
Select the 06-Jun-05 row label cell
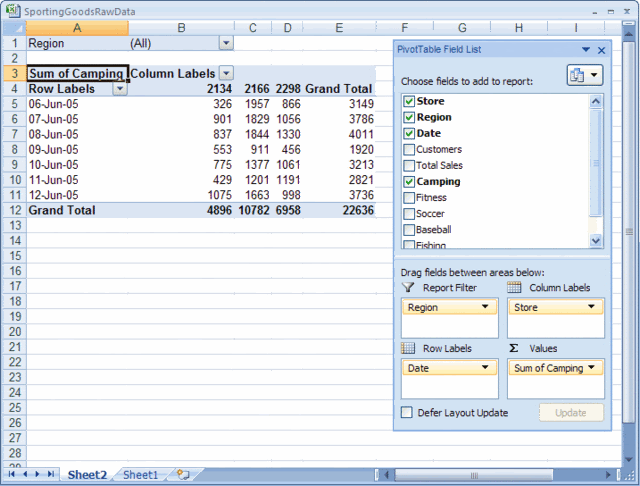point(77,104)
